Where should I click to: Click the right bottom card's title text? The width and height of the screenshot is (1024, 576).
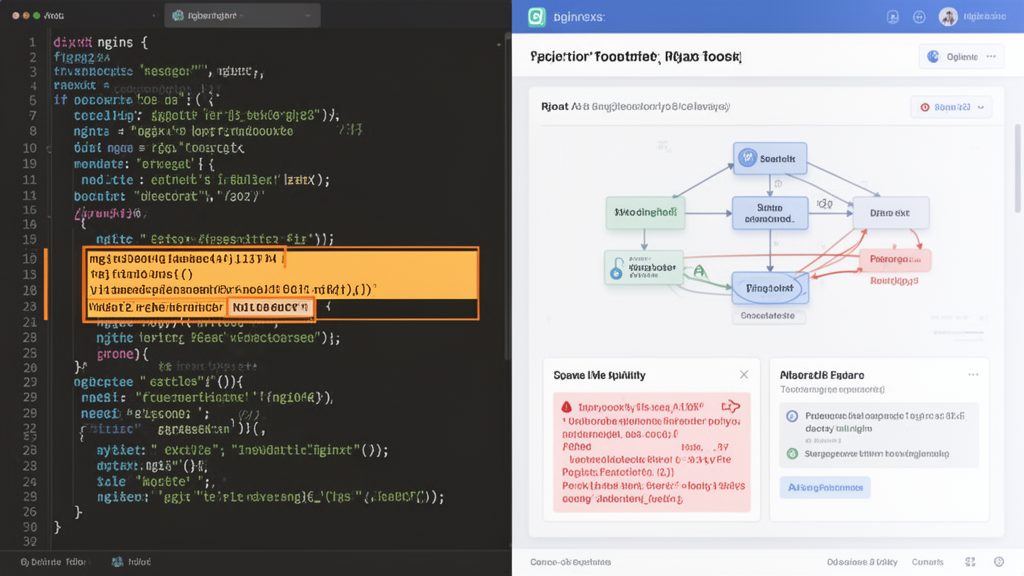click(822, 375)
